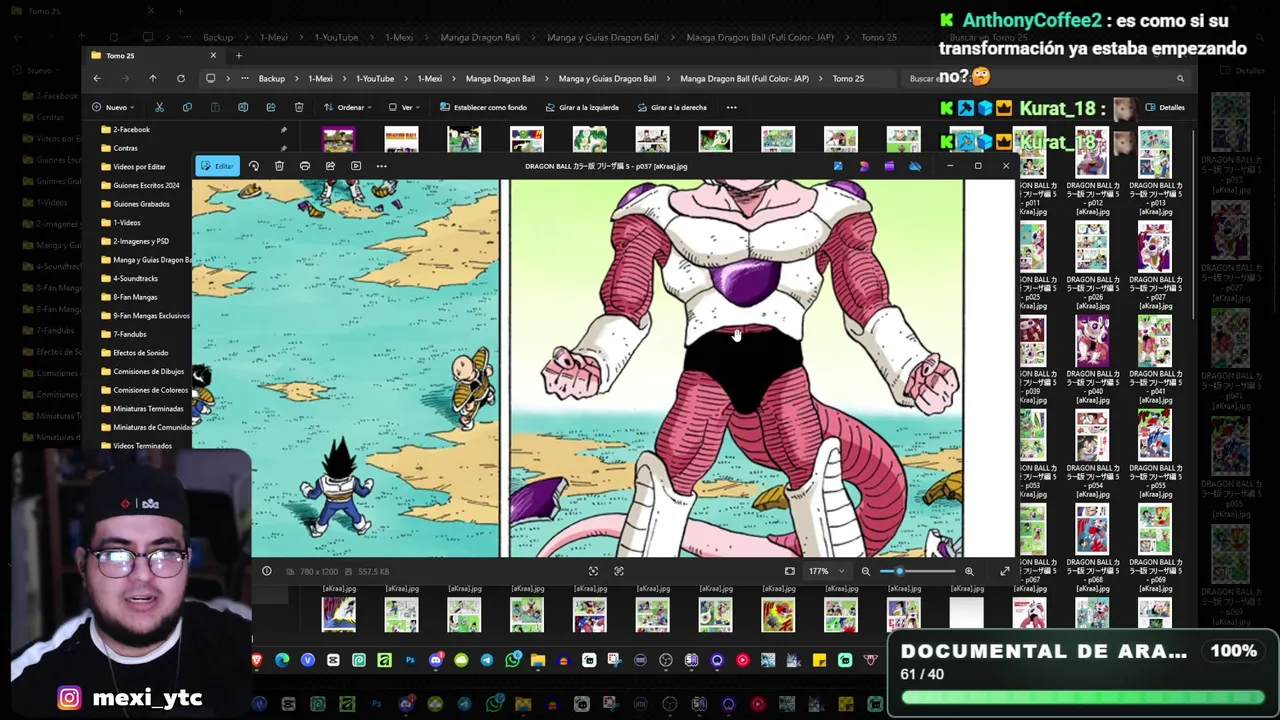Screen dimensions: 1280x720
Task: Open 4-Soundtracks folder in sidebar
Action: click(135, 278)
